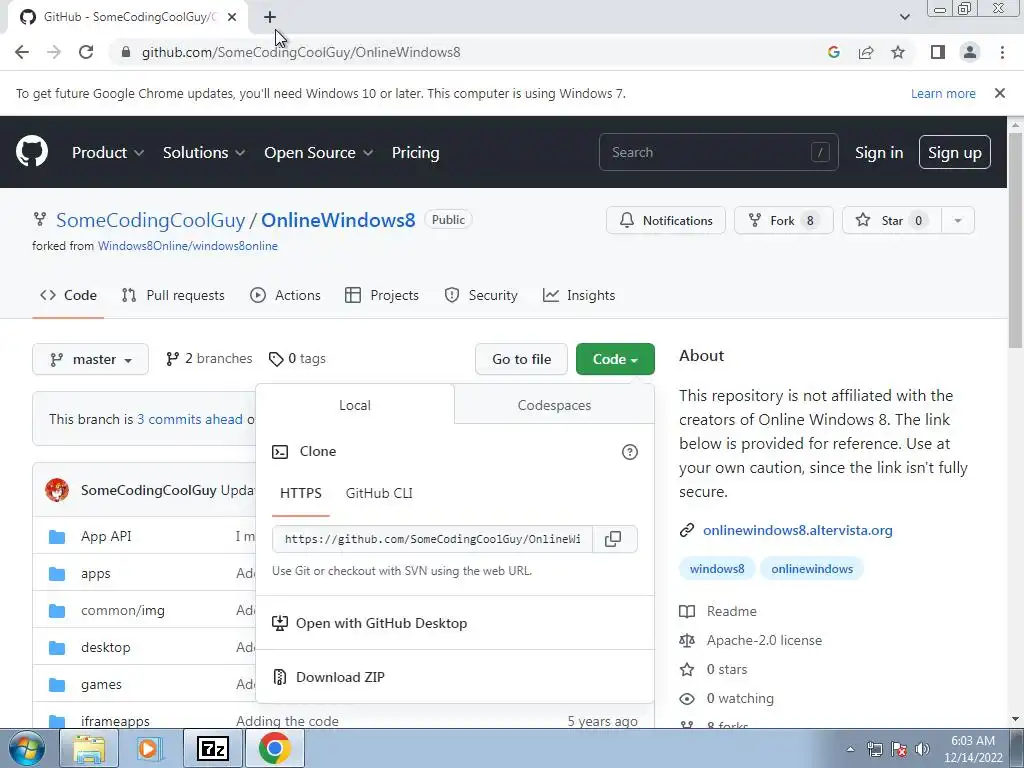Switch to the Codespaces tab
1024x768 pixels.
click(x=554, y=405)
